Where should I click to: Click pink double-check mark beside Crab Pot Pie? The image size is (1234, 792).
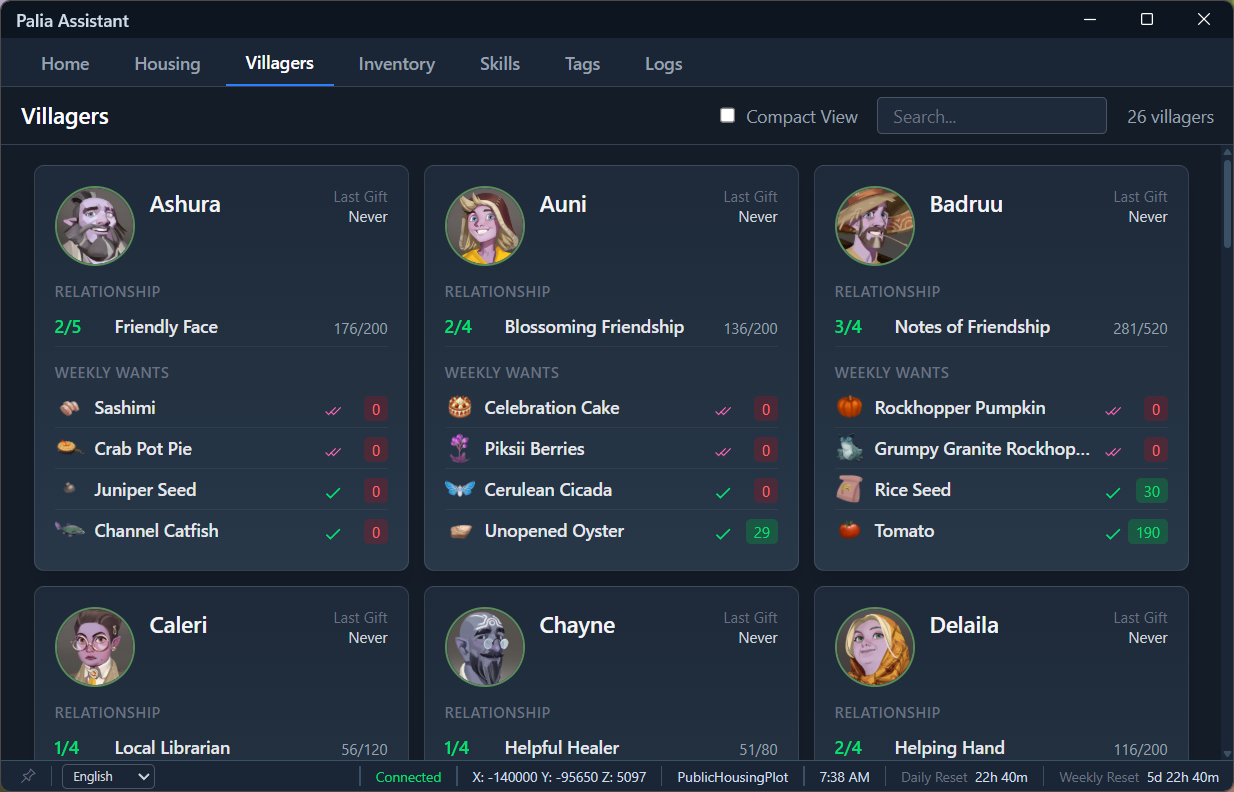[x=333, y=451]
